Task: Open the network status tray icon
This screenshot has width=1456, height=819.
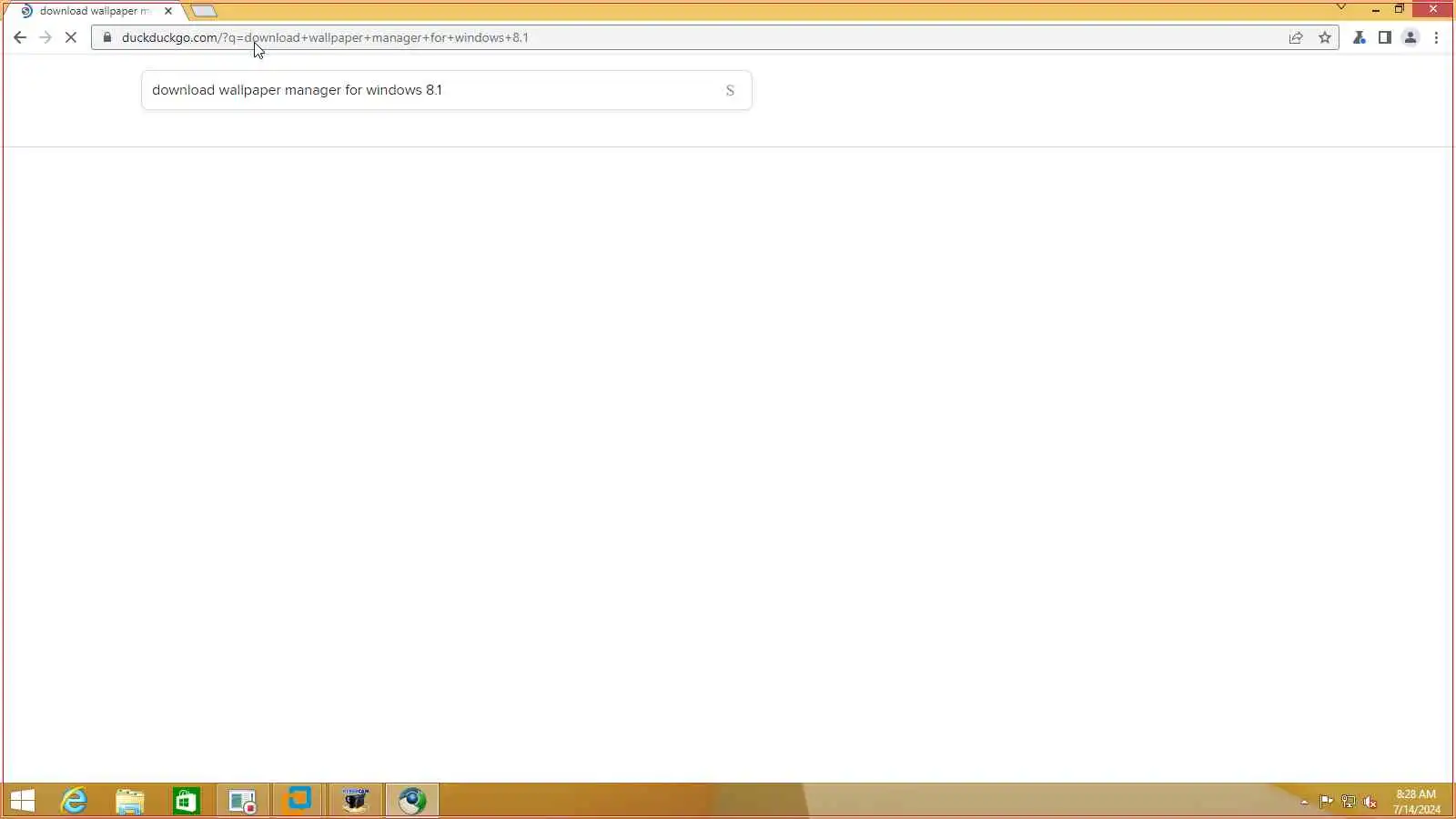Action: pyautogui.click(x=1348, y=802)
